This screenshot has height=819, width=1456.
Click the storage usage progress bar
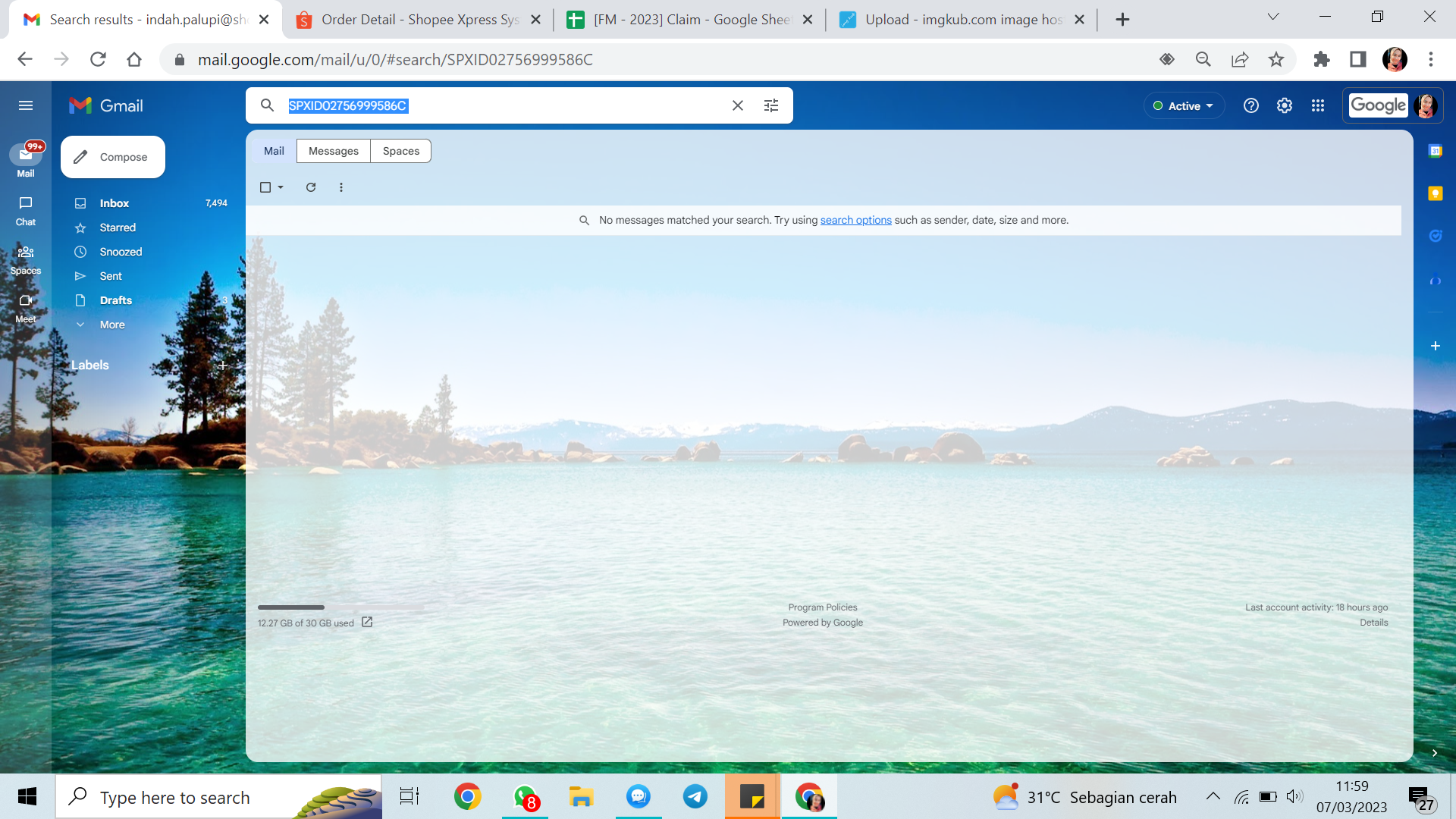click(341, 607)
